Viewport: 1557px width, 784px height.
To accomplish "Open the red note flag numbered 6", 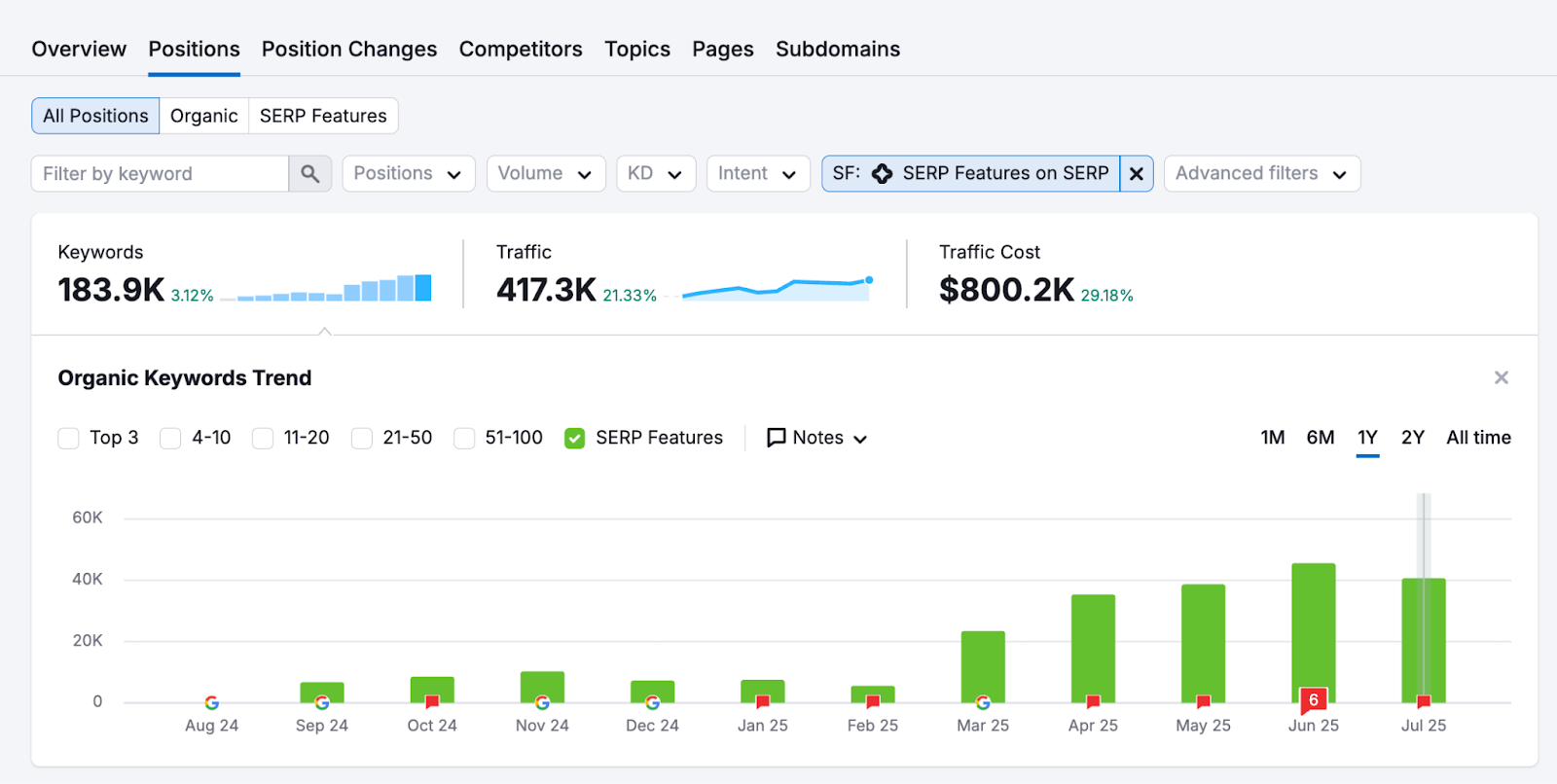I will pyautogui.click(x=1313, y=699).
